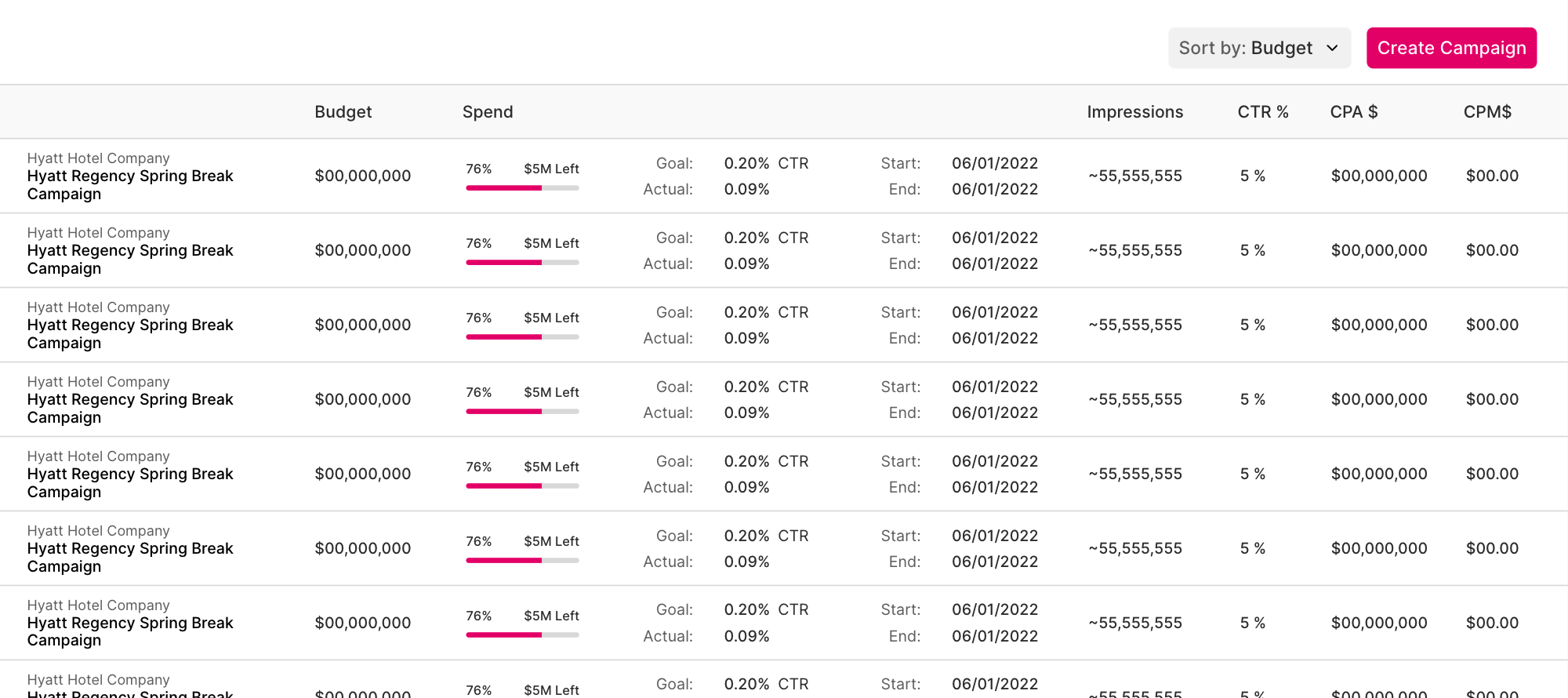1568x698 pixels.
Task: Click the Spend column header
Action: [488, 112]
